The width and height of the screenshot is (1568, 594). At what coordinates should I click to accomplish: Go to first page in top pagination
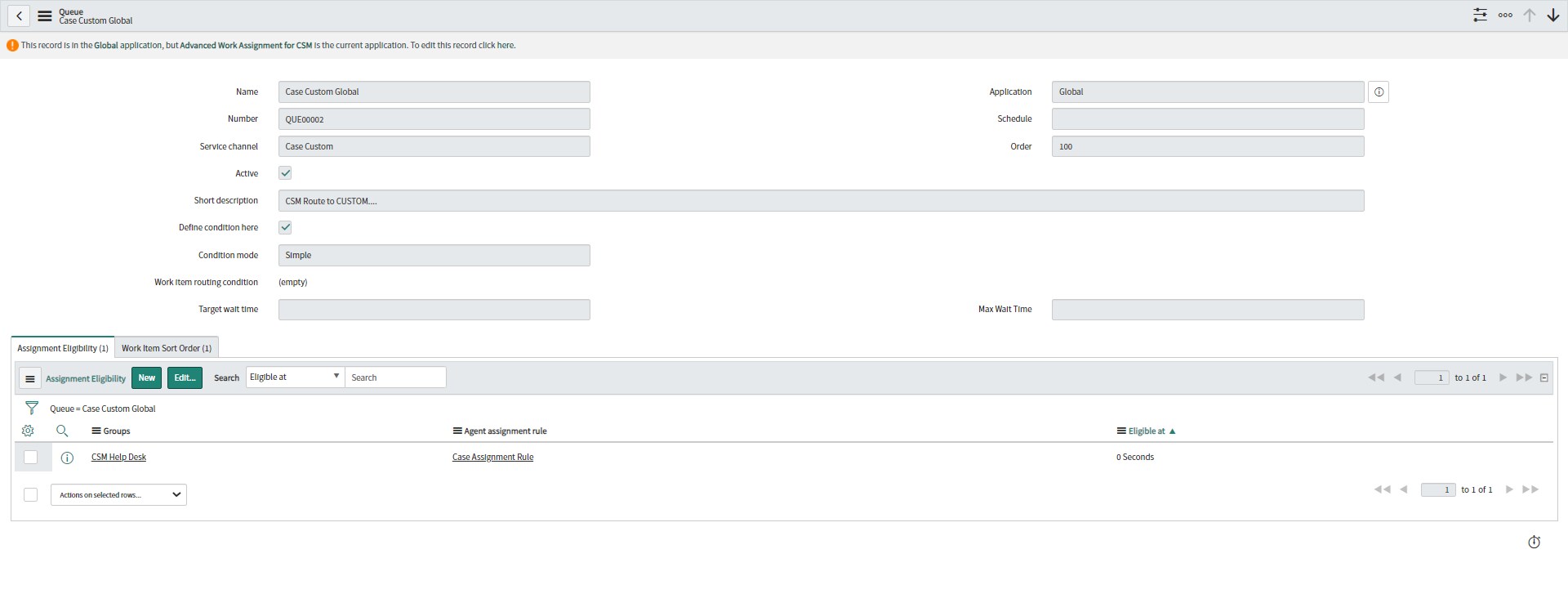click(1376, 377)
